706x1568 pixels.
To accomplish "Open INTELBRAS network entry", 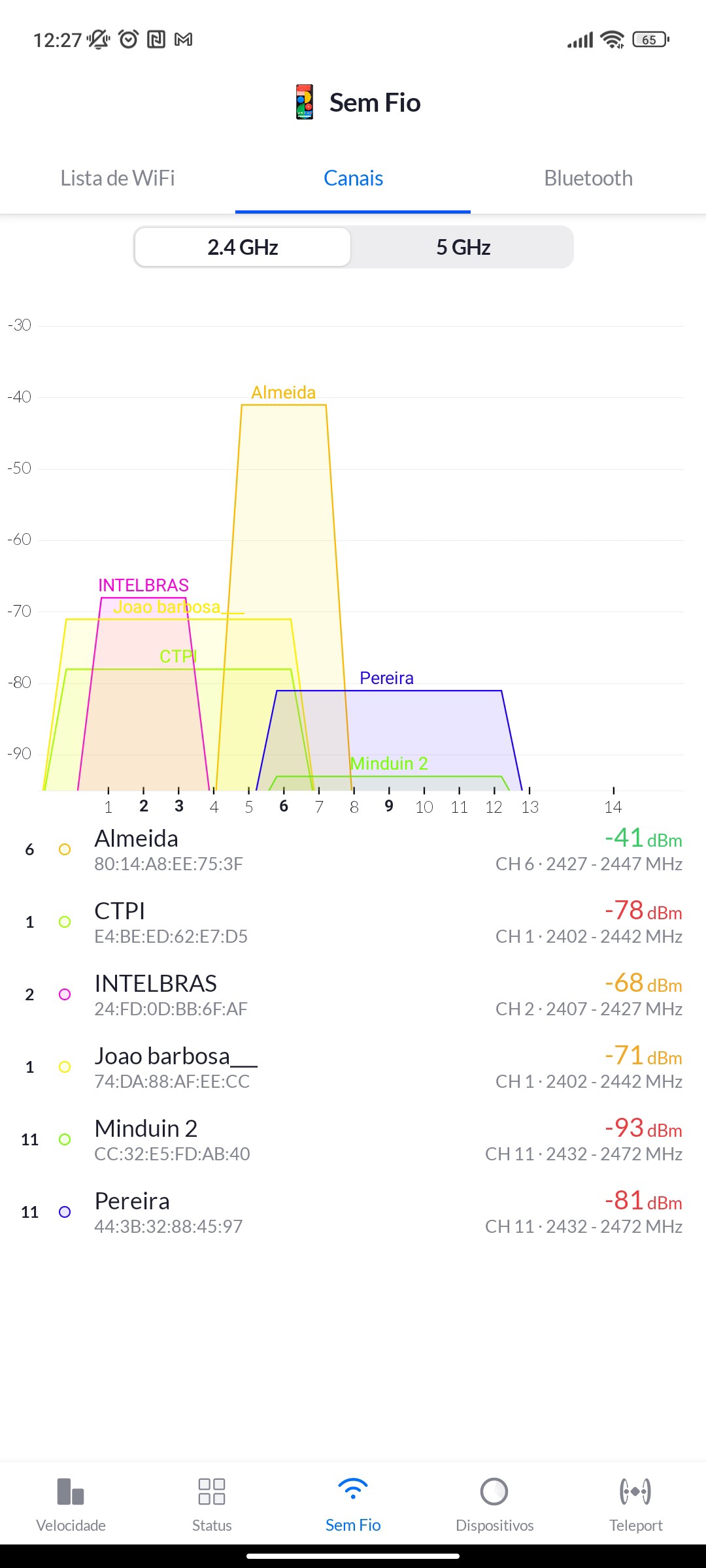I will click(353, 994).
